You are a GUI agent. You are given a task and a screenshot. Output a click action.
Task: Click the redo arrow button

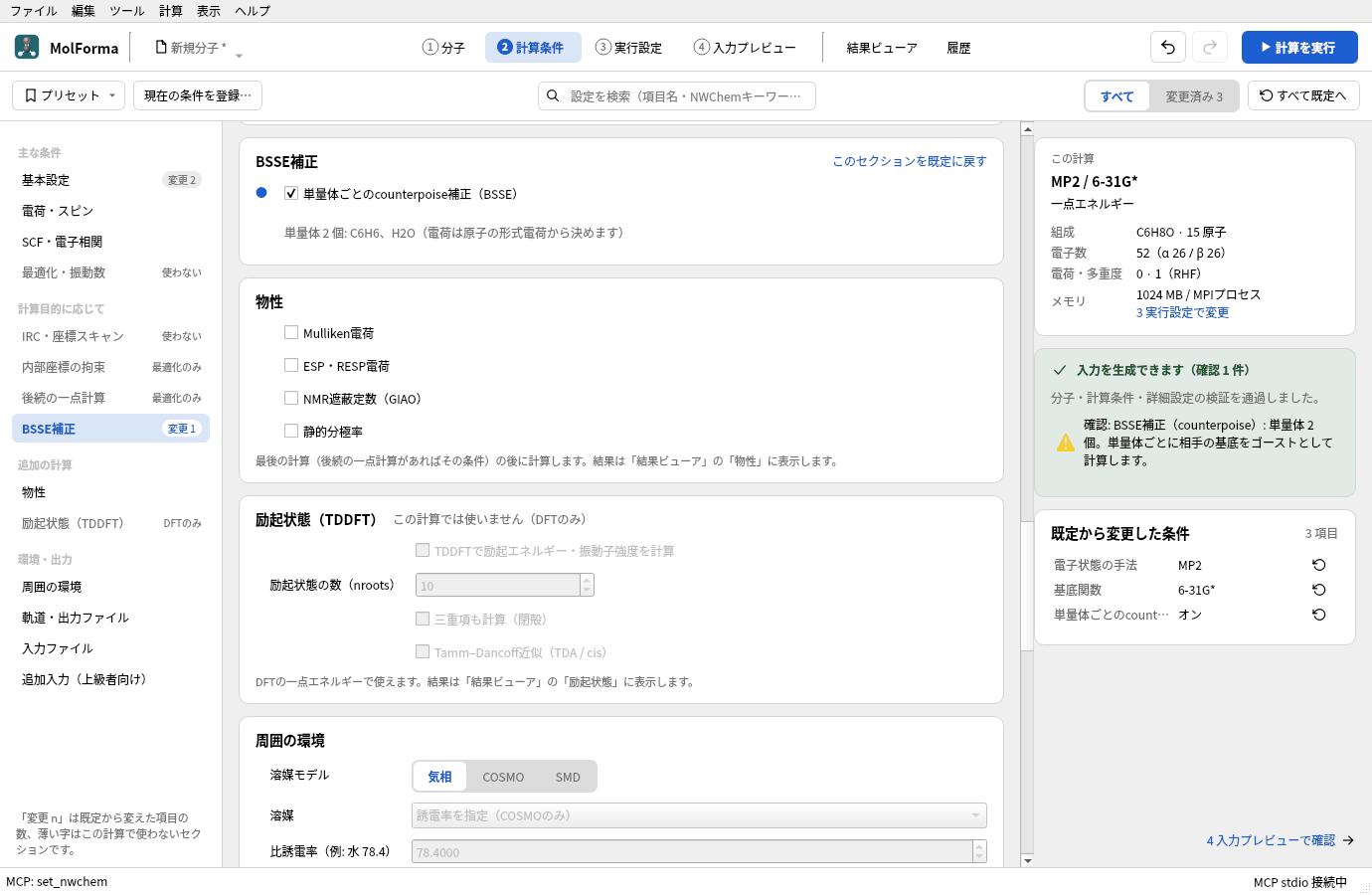click(x=1210, y=47)
